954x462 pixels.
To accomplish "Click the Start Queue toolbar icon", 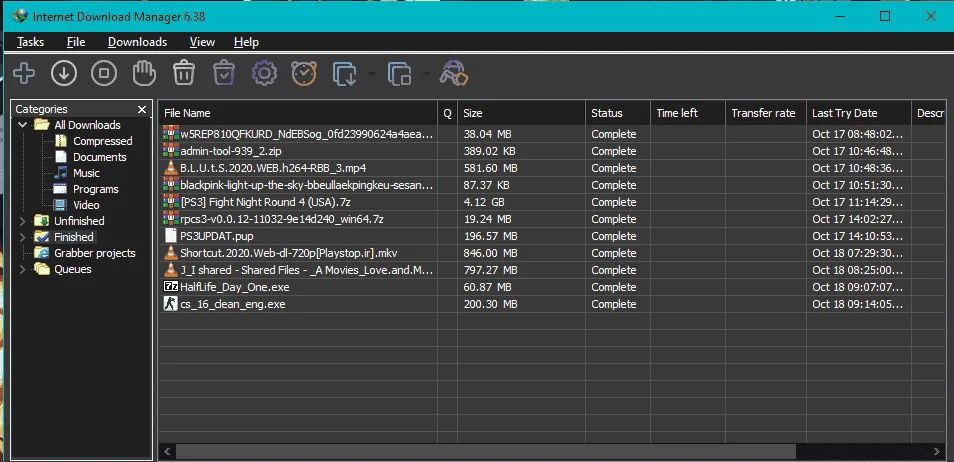I will point(344,74).
